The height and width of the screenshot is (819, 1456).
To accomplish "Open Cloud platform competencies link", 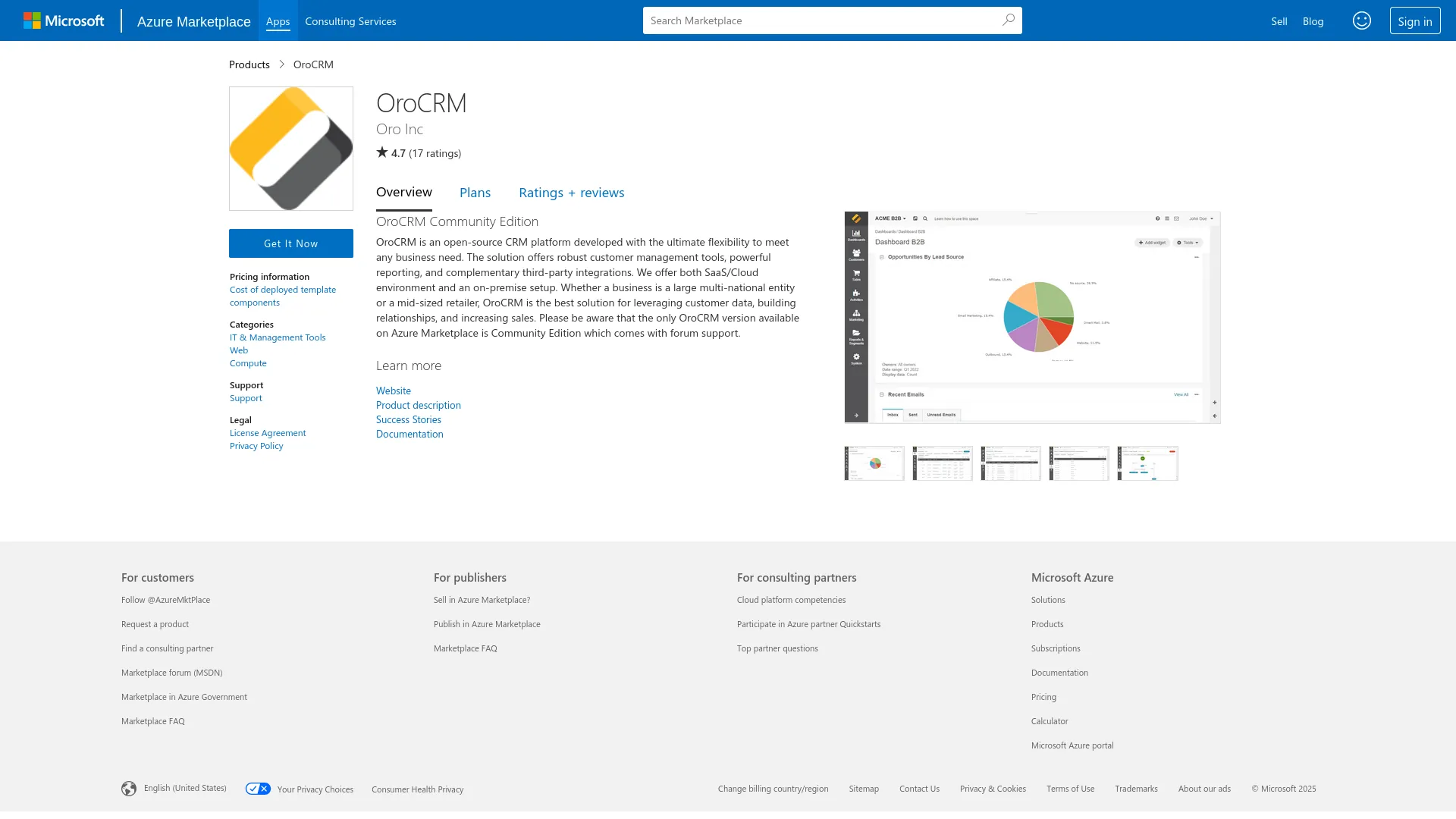I will click(x=791, y=600).
